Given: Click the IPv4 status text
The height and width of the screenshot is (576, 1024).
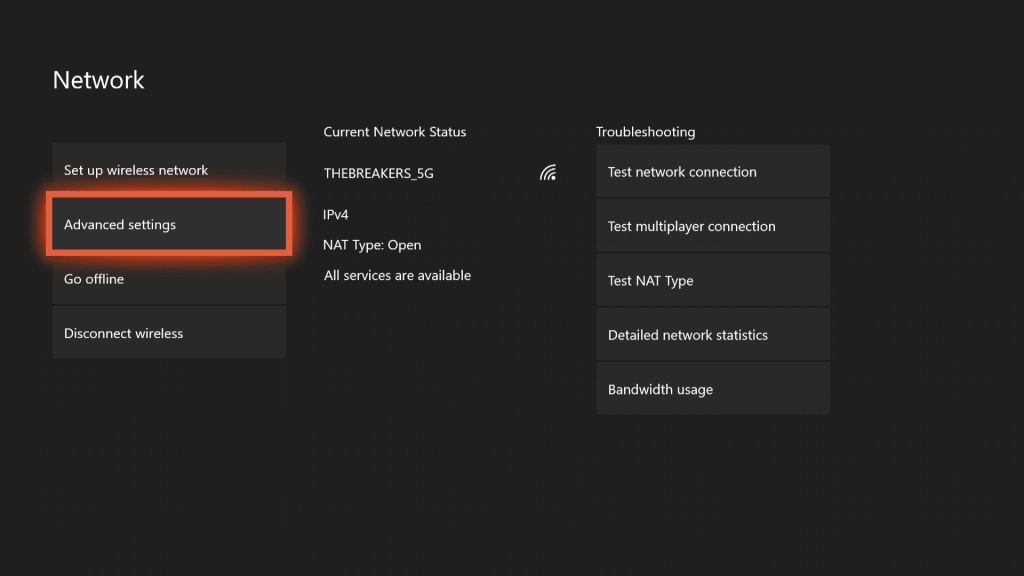Looking at the screenshot, I should click(x=336, y=214).
